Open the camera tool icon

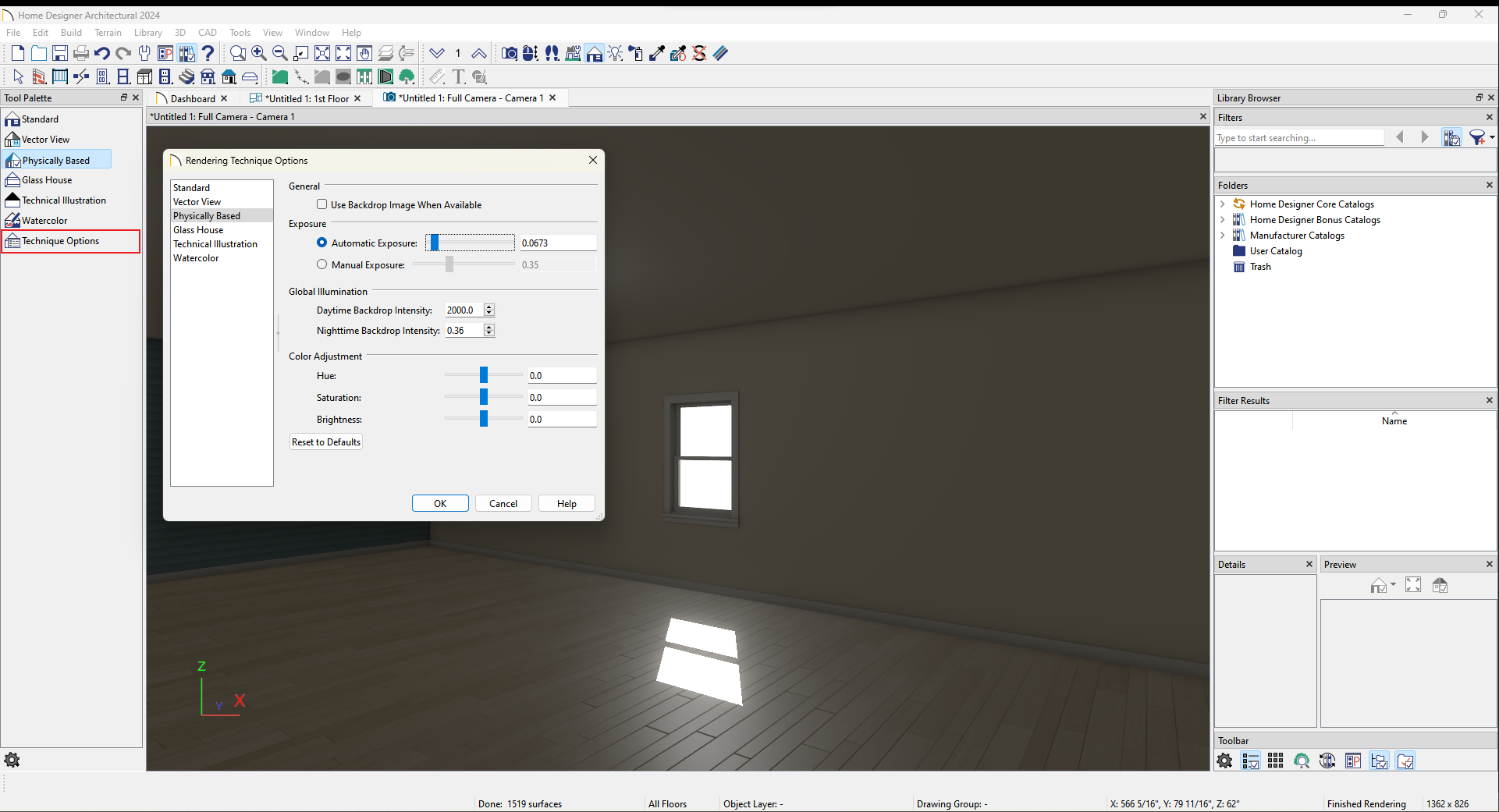click(x=510, y=53)
